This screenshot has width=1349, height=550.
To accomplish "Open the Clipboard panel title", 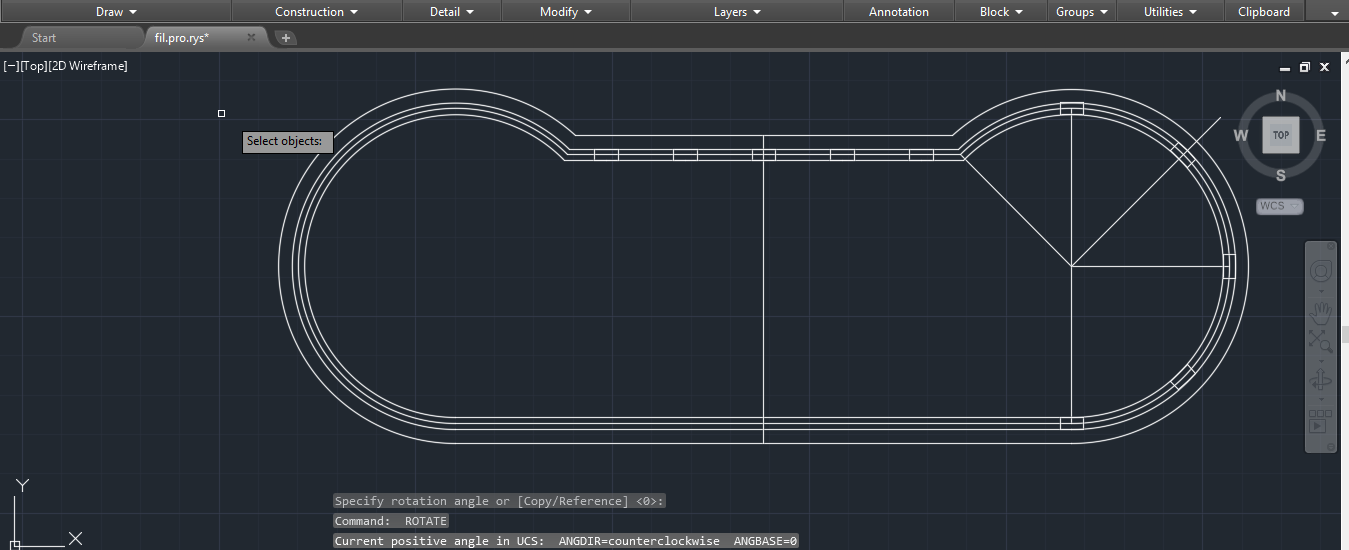I will coord(1264,12).
